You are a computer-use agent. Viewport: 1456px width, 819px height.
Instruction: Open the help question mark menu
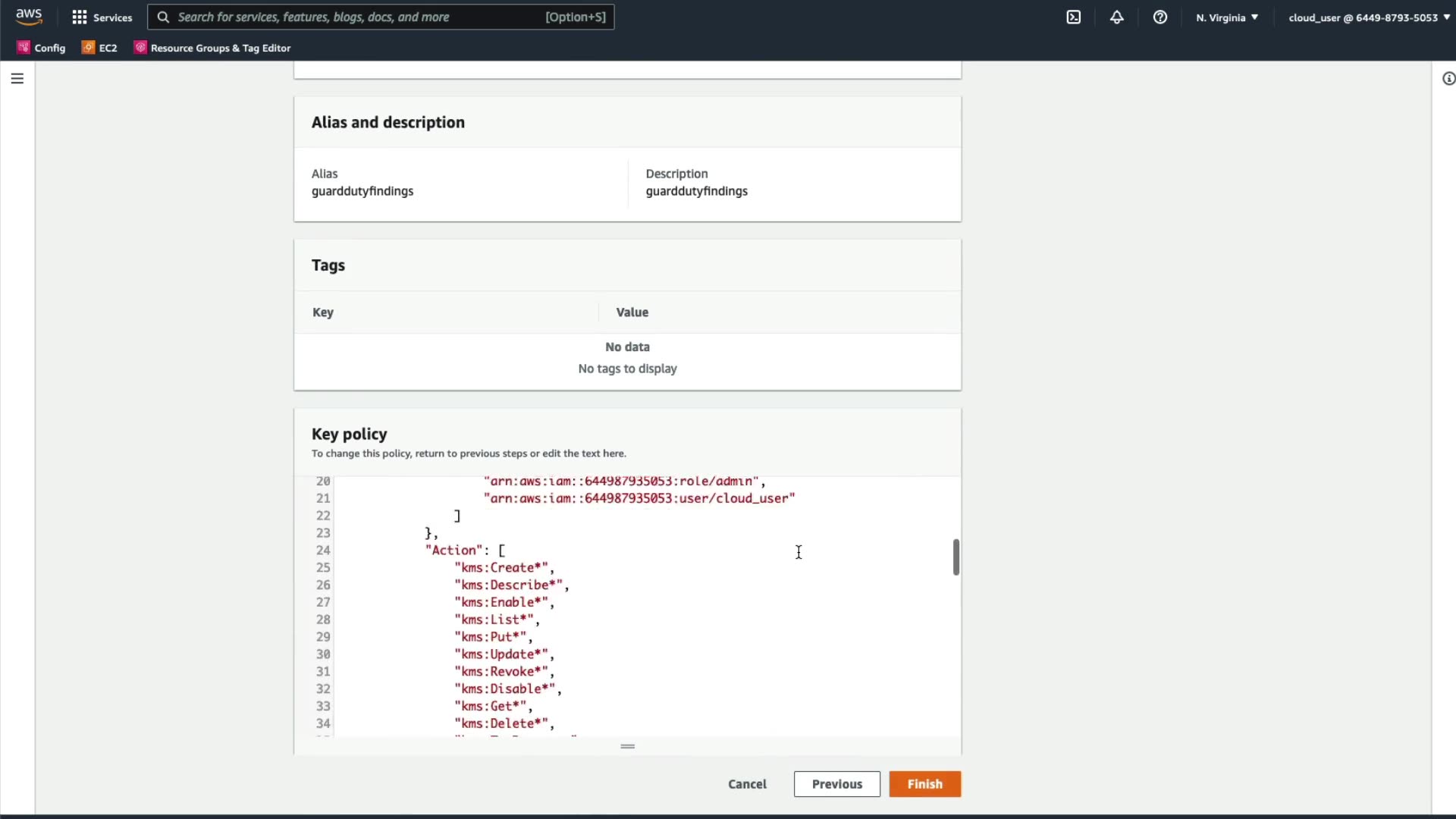tap(1159, 17)
